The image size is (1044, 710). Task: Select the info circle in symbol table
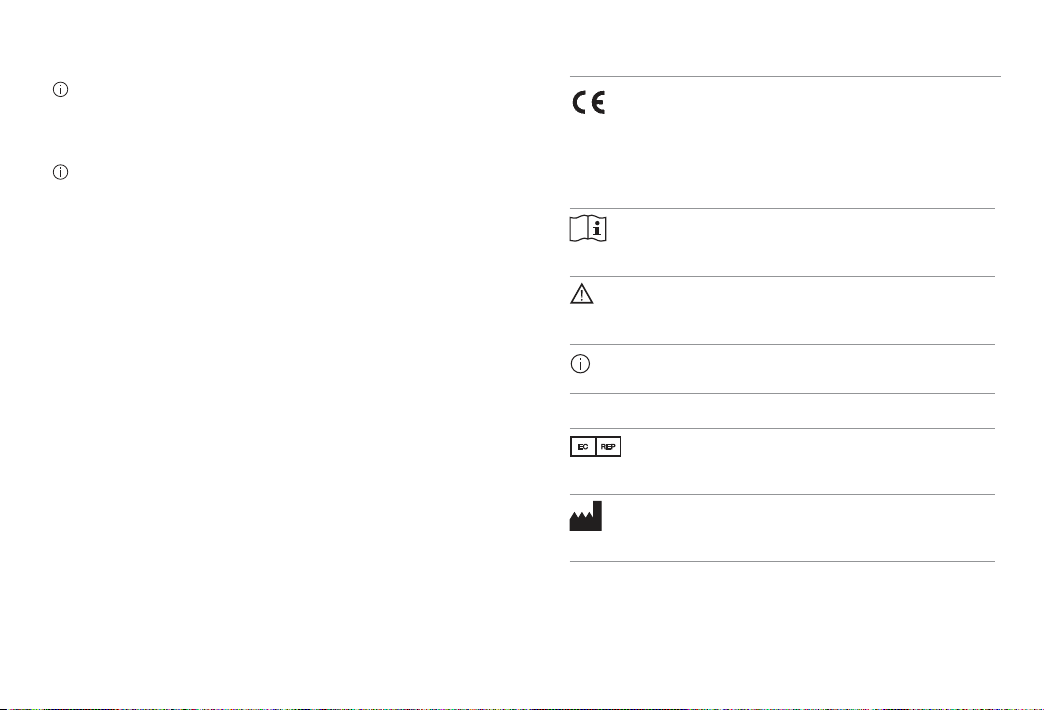(581, 364)
